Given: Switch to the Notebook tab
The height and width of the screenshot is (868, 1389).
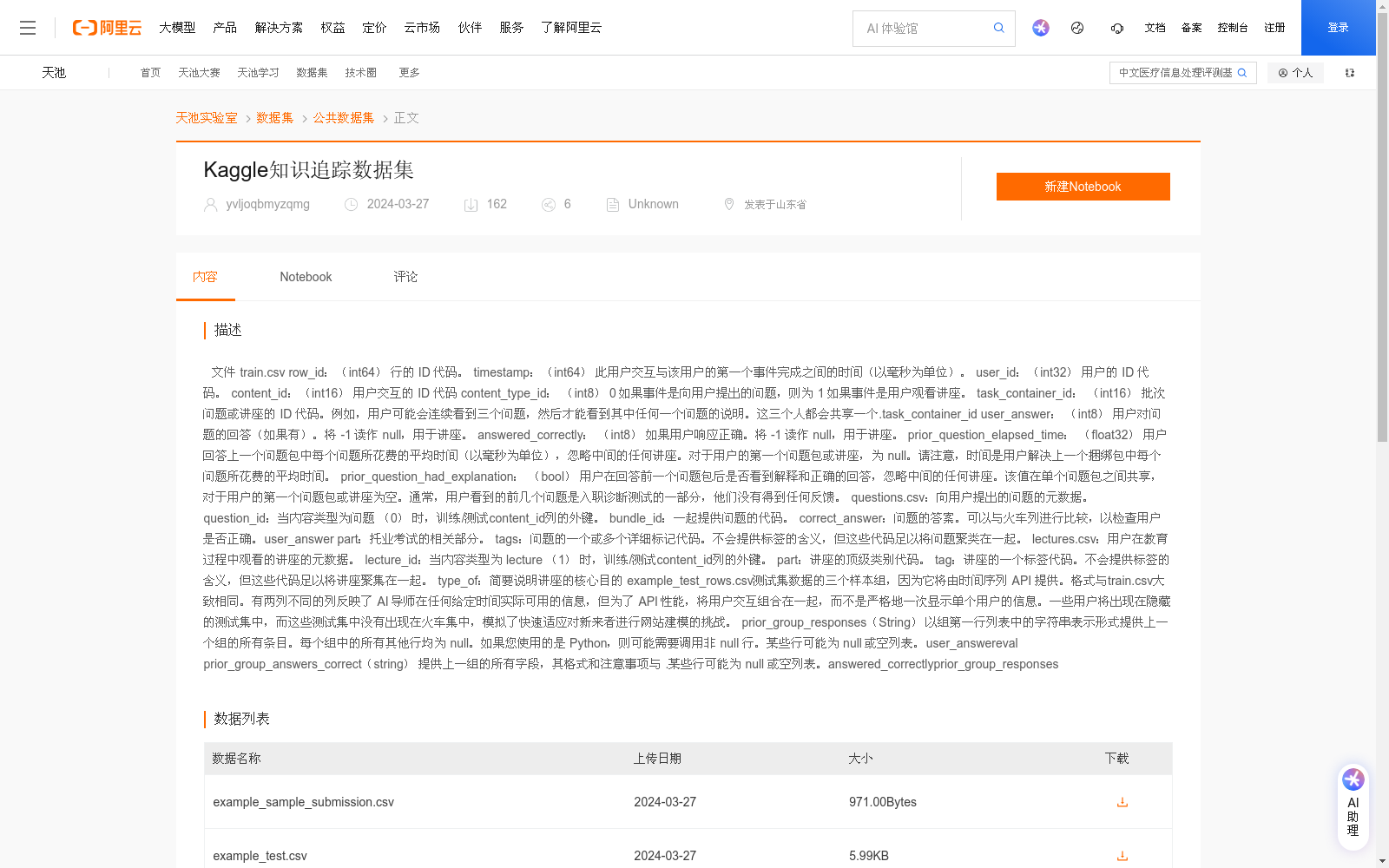Looking at the screenshot, I should pos(306,277).
